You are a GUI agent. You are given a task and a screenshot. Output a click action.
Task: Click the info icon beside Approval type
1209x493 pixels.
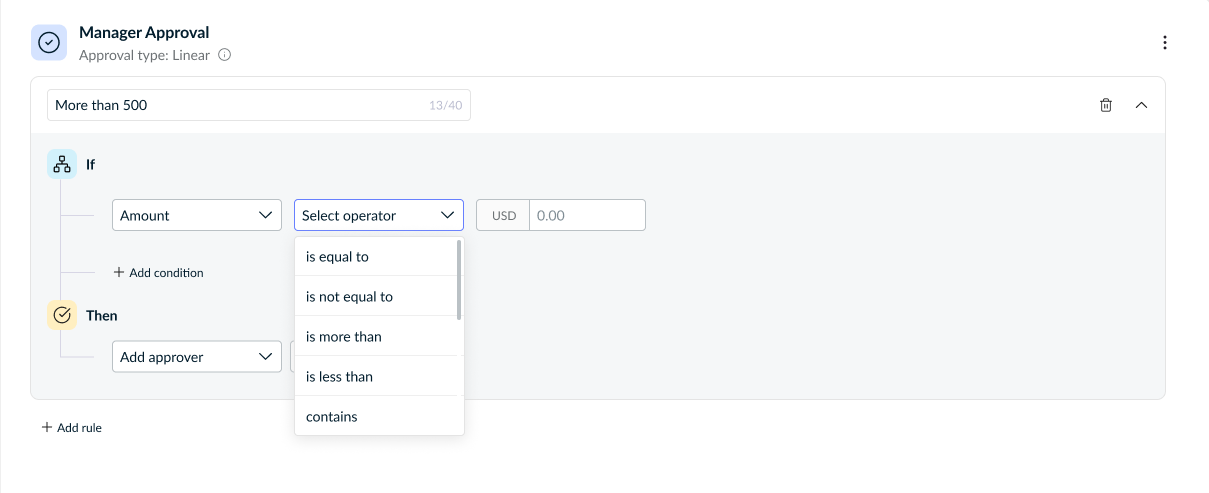coord(224,55)
